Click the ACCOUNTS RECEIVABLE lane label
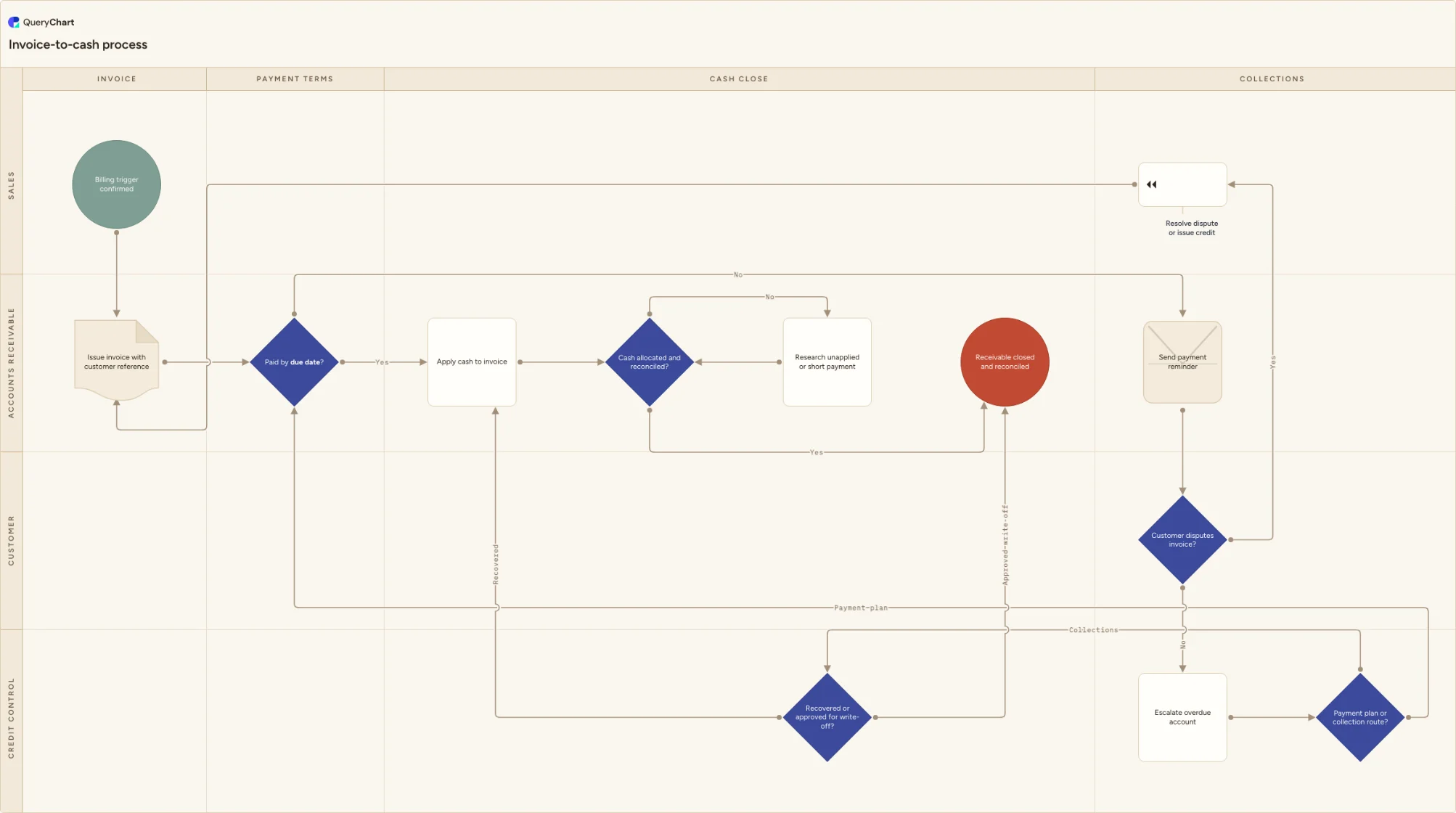Screen dimensions: 1456x813 coord(11,363)
